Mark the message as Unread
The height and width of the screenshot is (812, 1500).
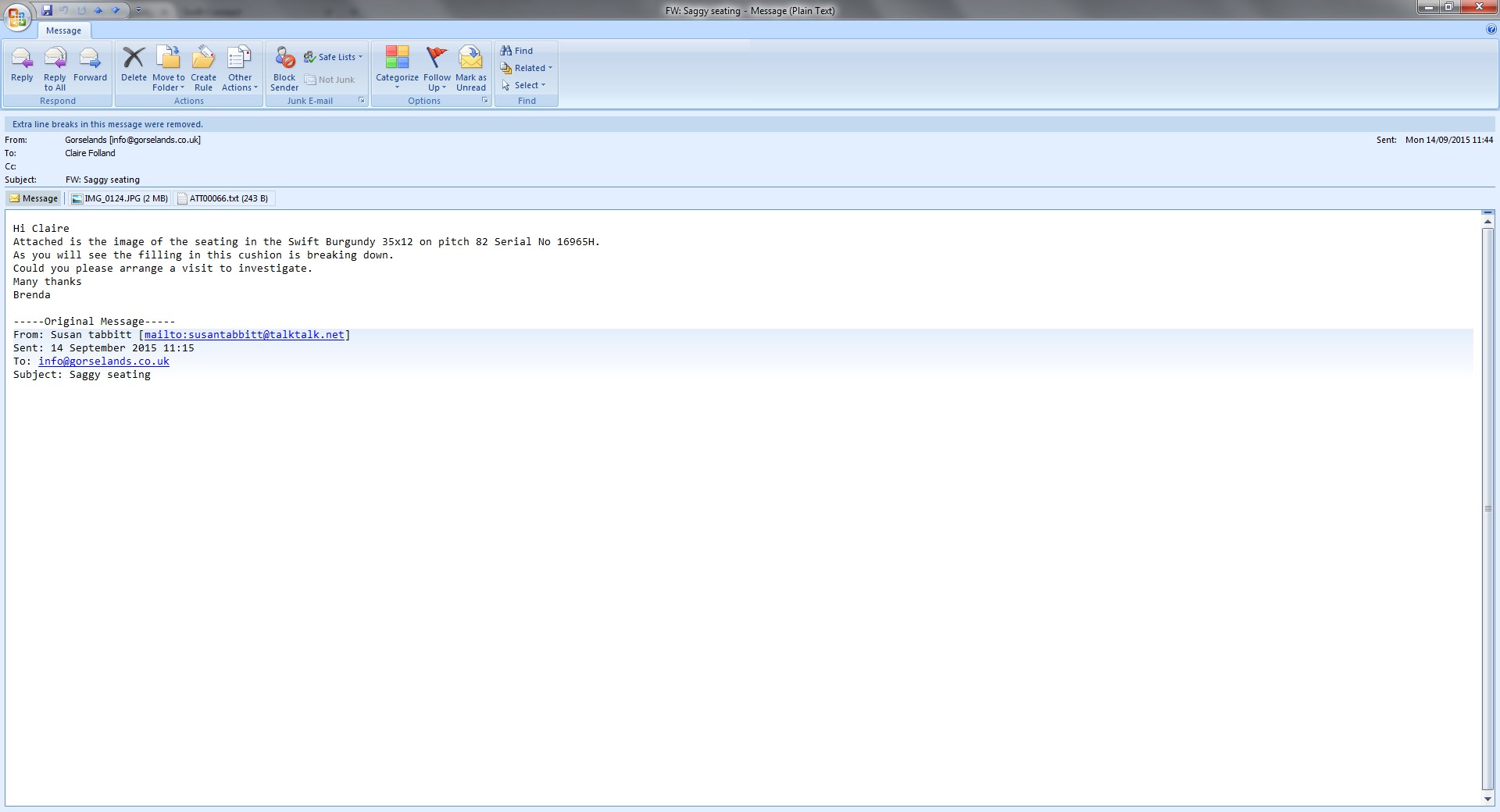(471, 69)
